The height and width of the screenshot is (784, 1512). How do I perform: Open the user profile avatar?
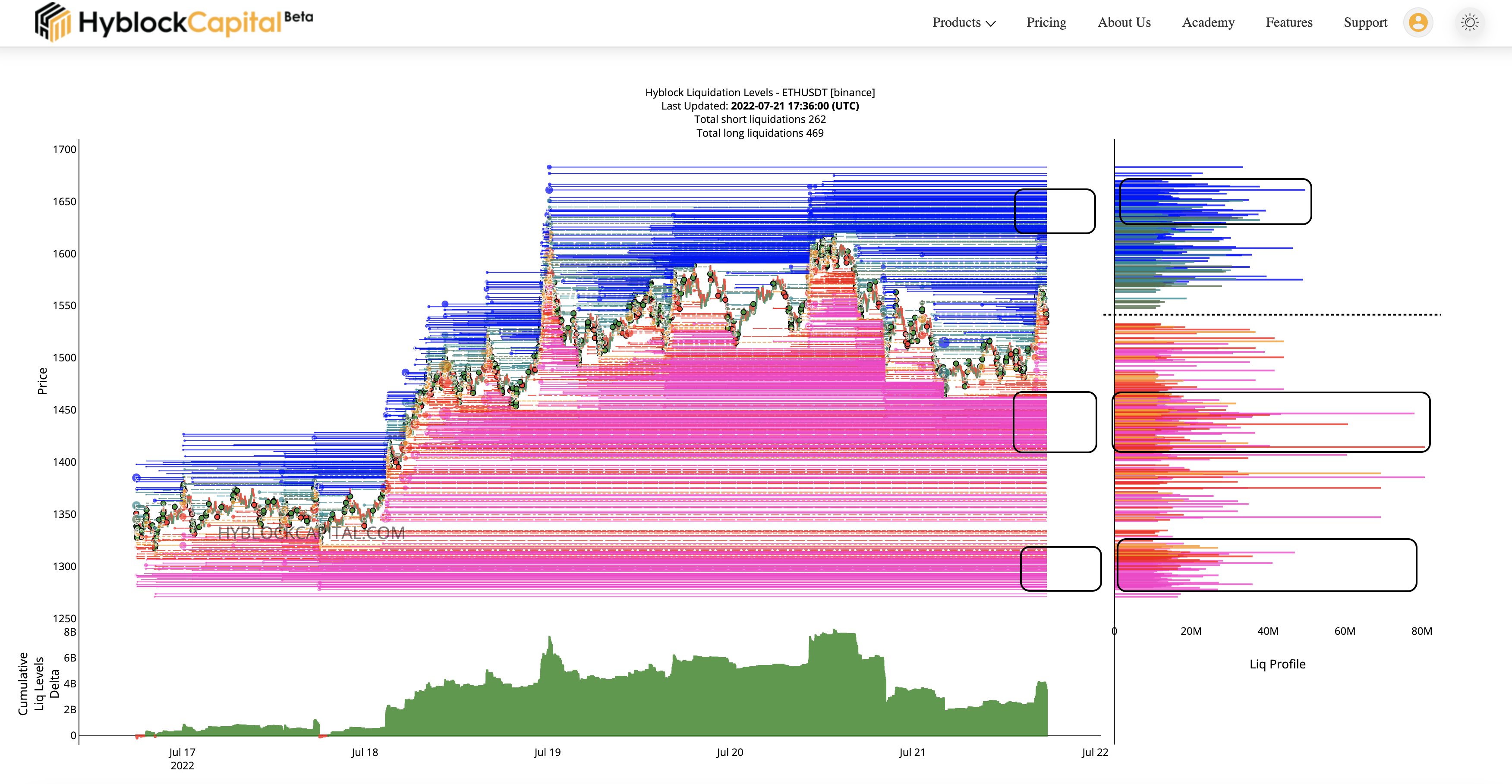pos(1418,22)
